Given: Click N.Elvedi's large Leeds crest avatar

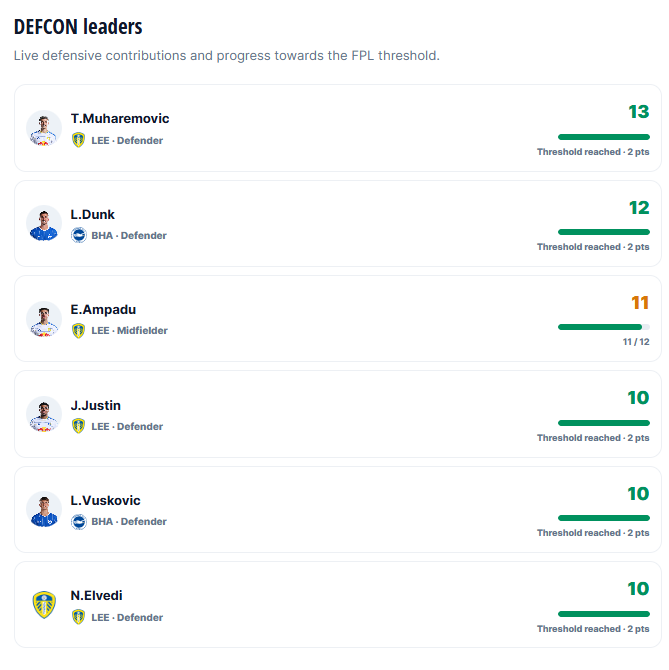Looking at the screenshot, I should click(44, 605).
